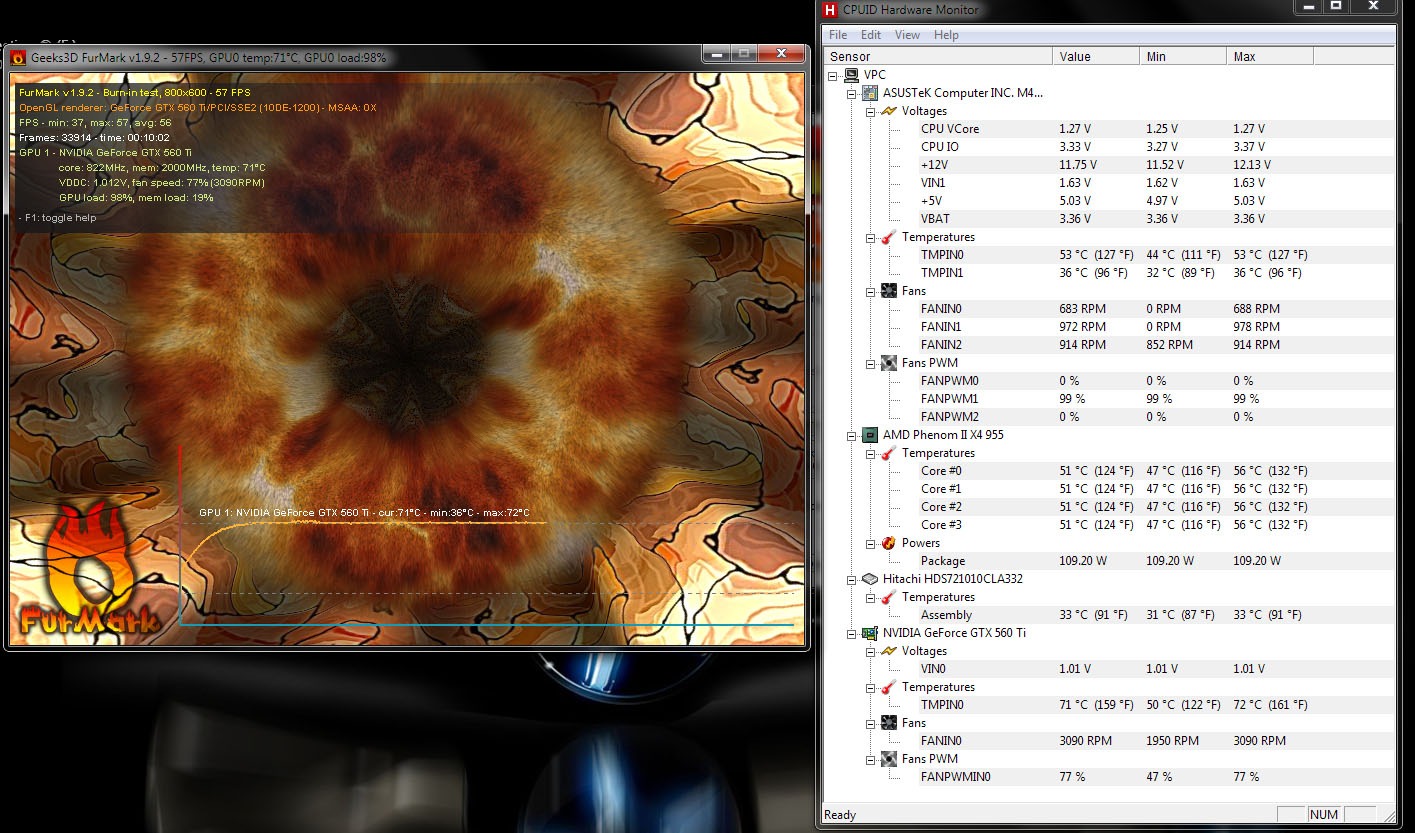The image size is (1415, 833).
Task: Click the CPUID Hardware Monitor title bar icon
Action: 830,10
